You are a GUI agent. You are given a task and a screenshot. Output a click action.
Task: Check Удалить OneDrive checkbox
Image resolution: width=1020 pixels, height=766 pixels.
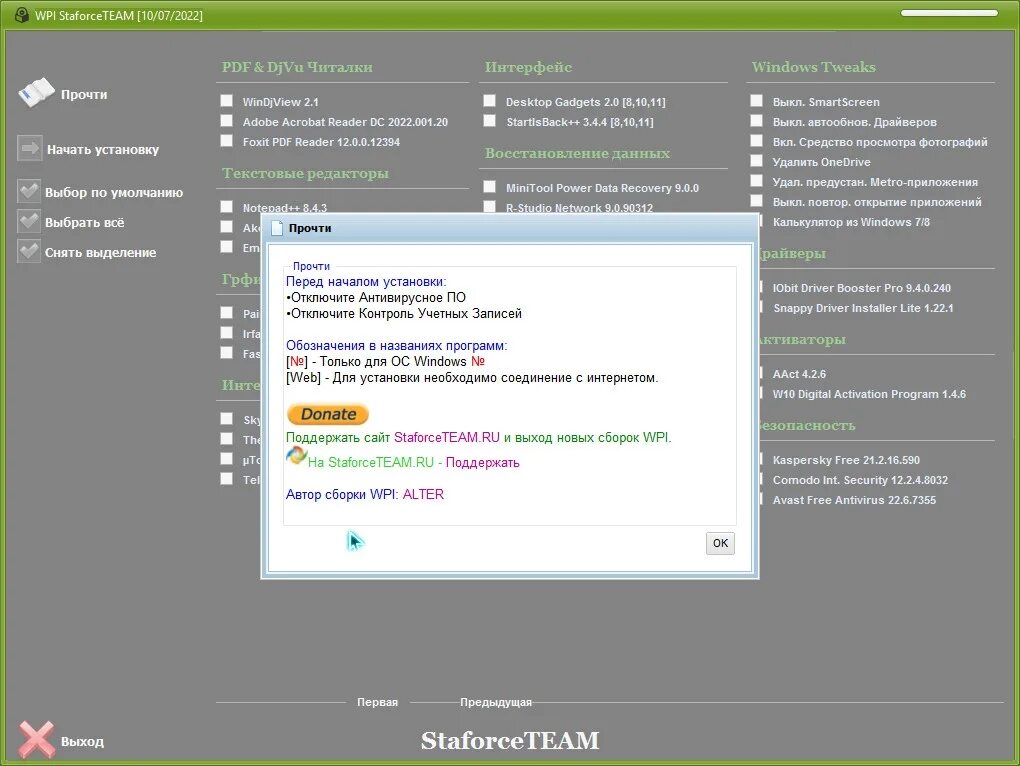(757, 161)
